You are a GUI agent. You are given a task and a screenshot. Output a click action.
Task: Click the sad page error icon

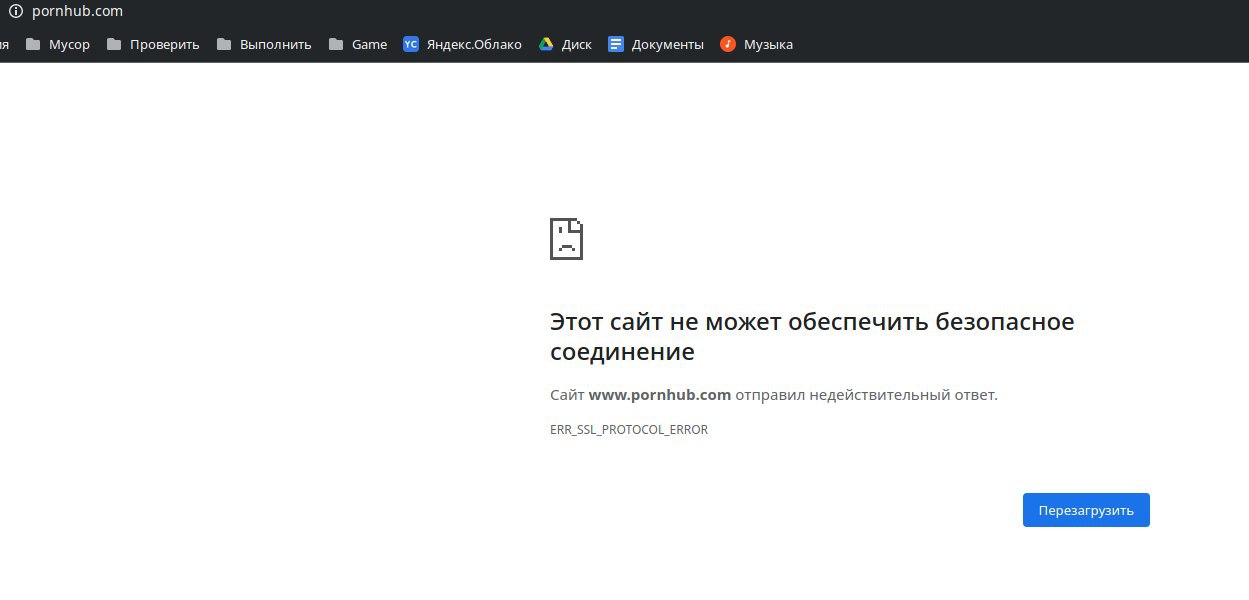click(566, 239)
